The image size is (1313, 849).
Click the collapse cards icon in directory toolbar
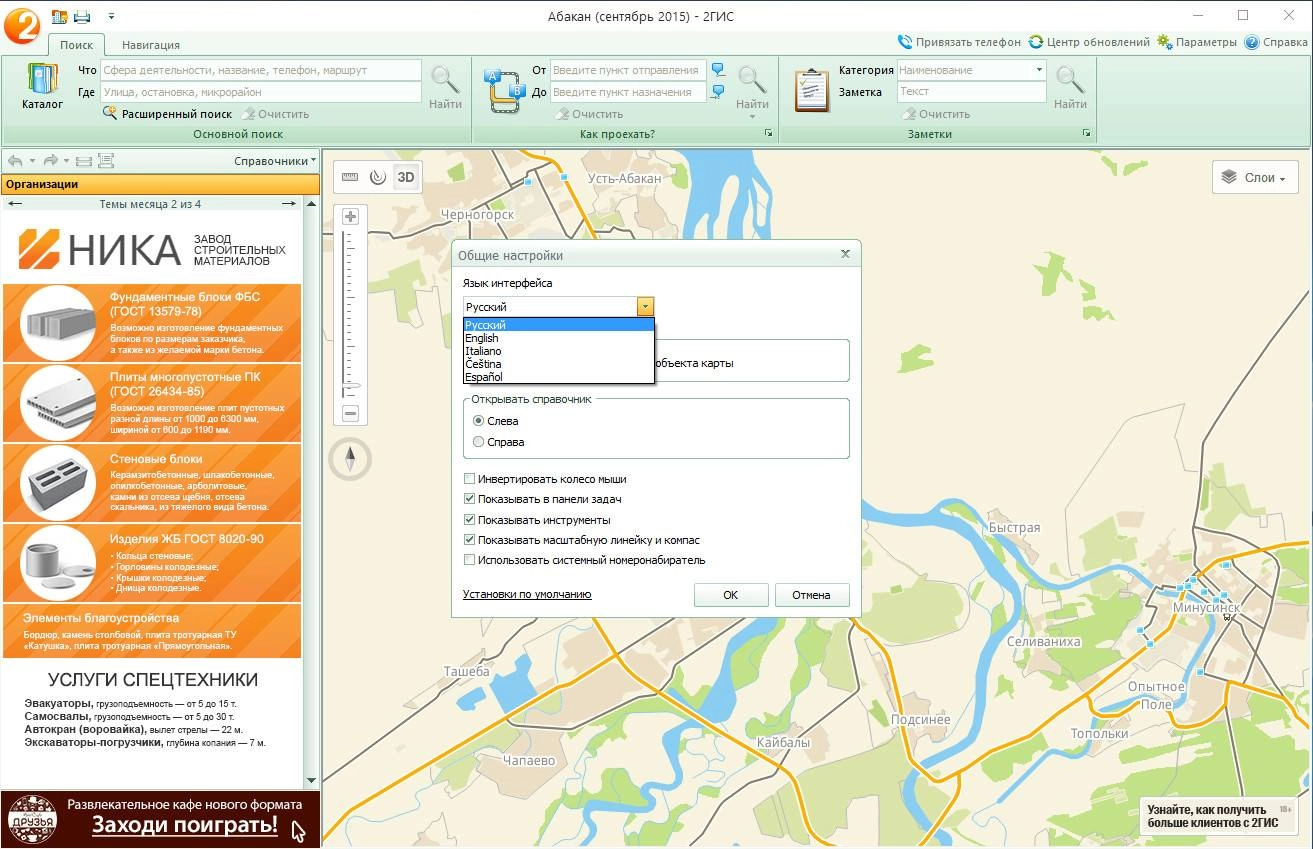pyautogui.click(x=84, y=160)
